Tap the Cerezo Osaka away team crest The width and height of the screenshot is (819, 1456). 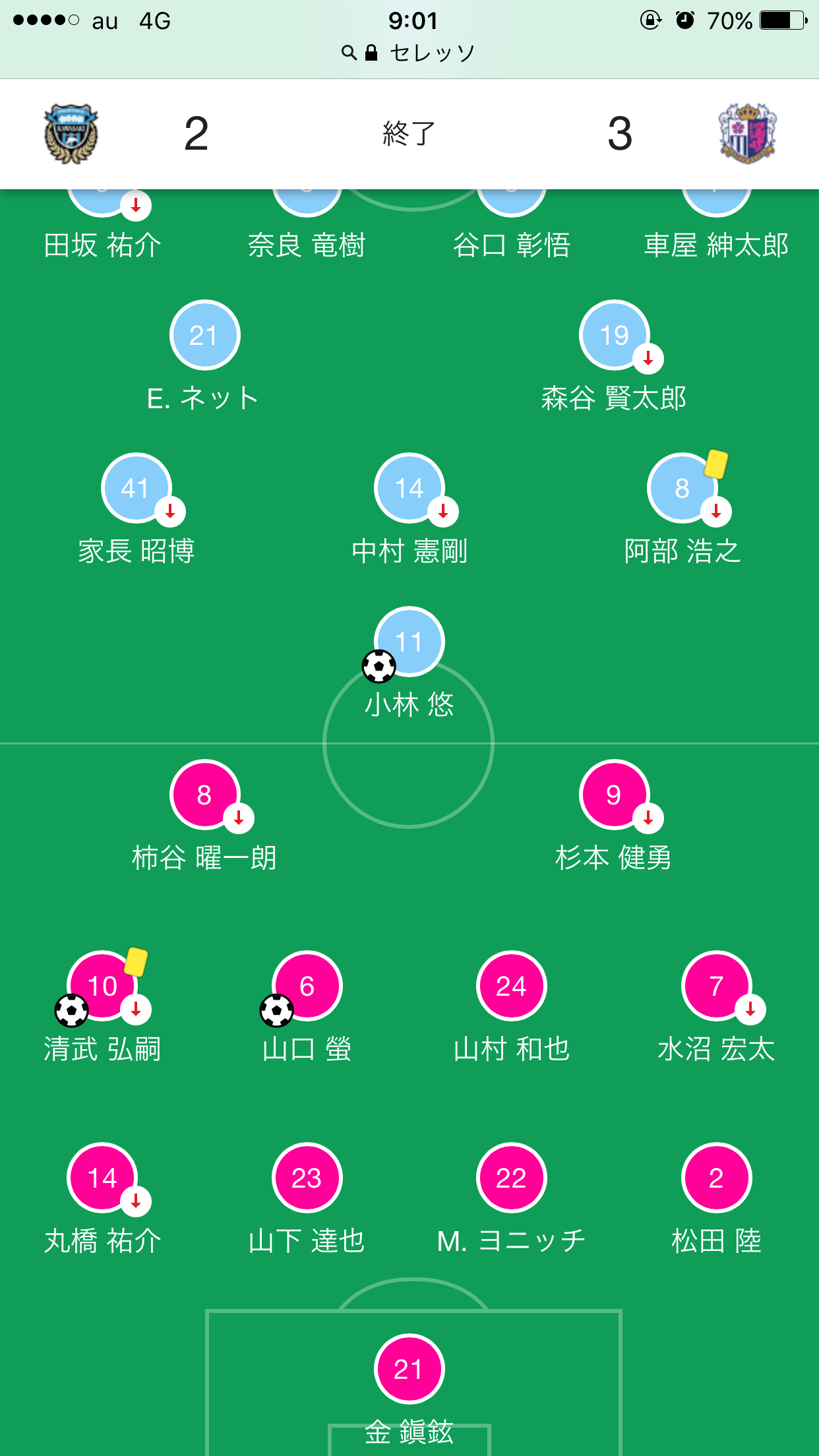747,134
